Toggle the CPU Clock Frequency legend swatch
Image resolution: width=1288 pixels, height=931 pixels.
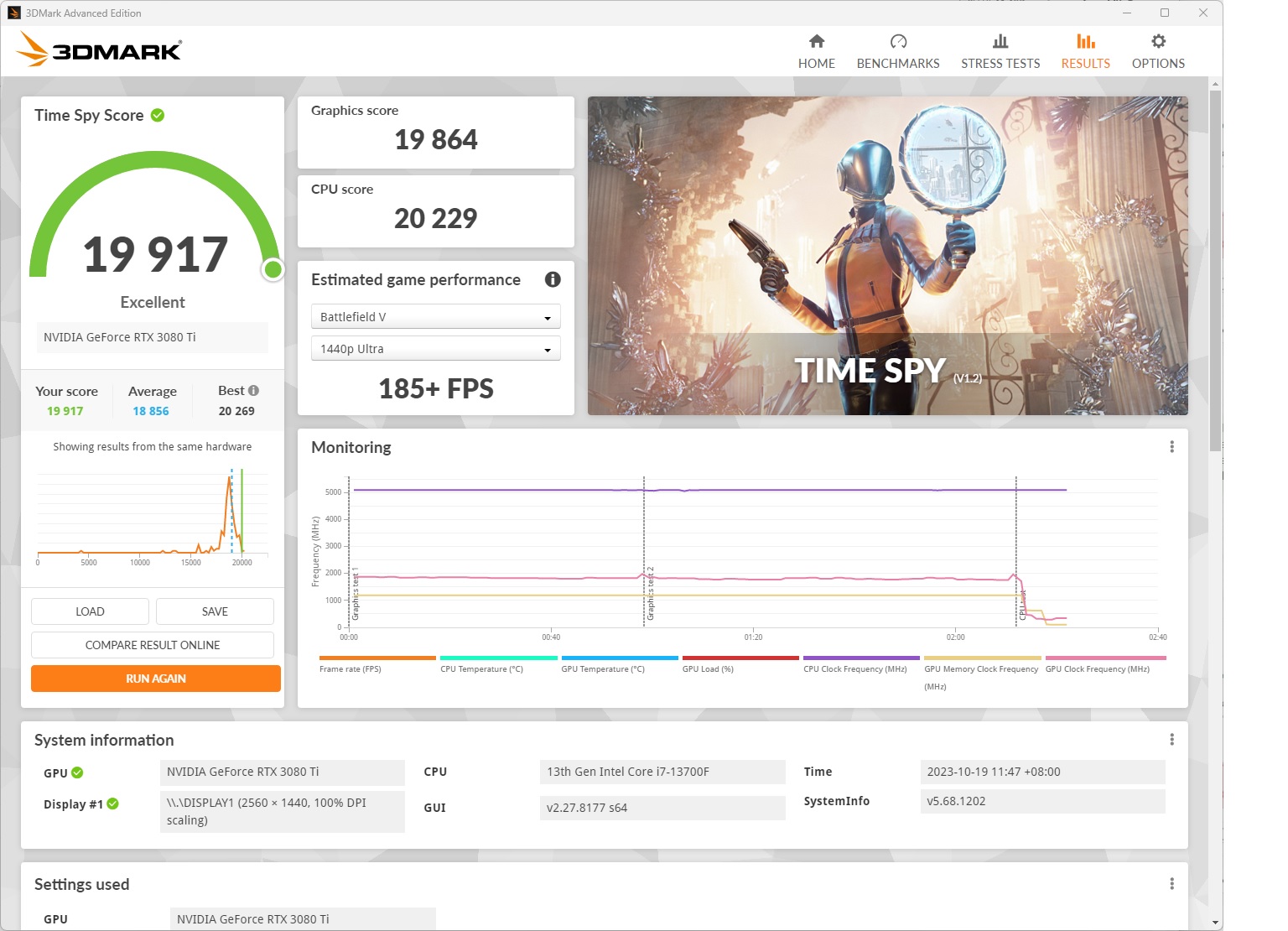tap(861, 658)
